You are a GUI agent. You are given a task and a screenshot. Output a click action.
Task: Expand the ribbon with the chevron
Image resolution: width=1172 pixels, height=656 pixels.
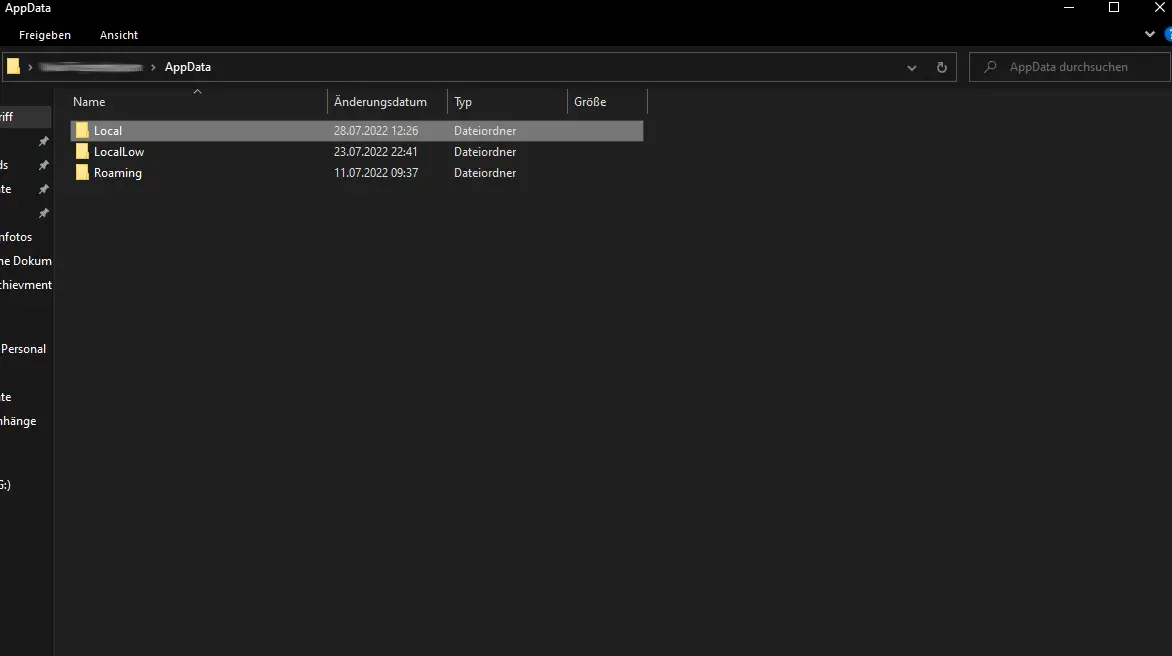pyautogui.click(x=1150, y=34)
